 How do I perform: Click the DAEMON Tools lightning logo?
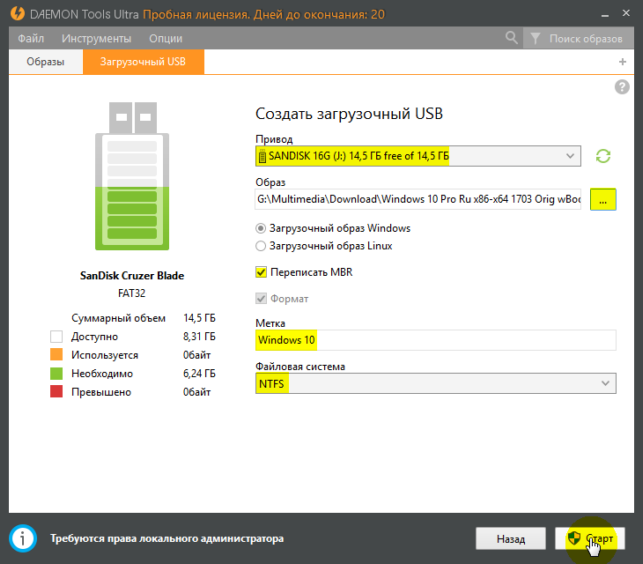point(17,14)
